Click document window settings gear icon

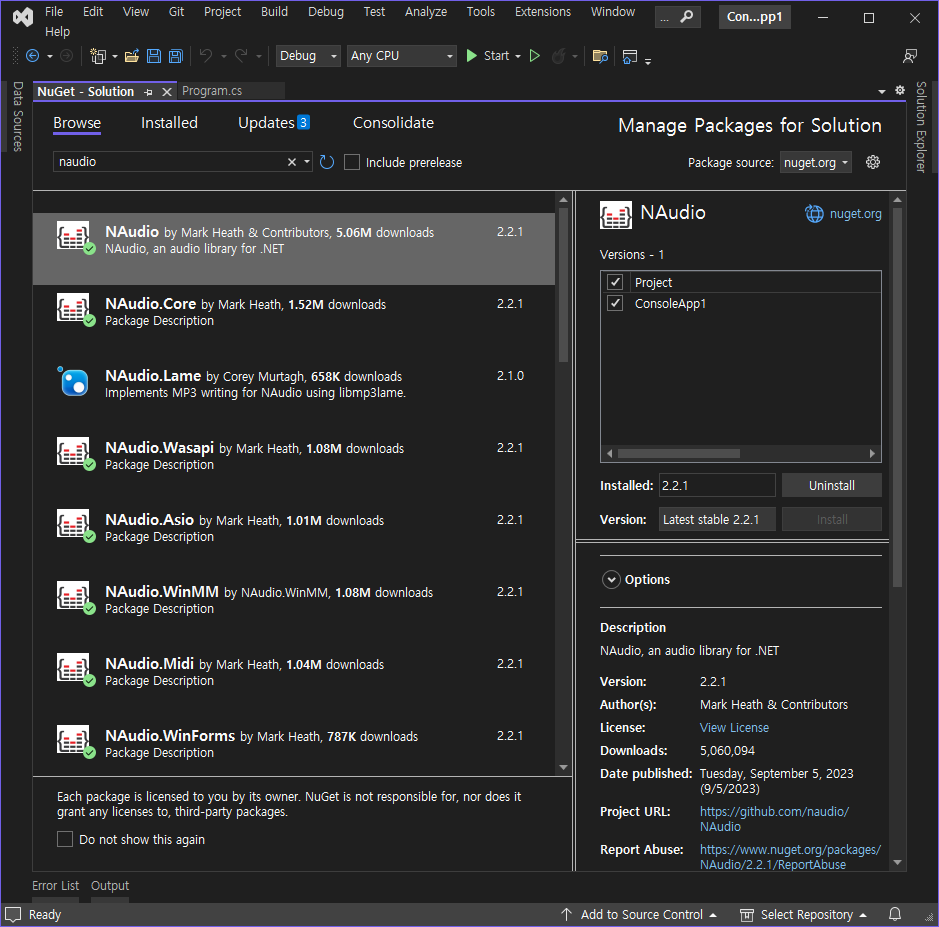(x=900, y=90)
